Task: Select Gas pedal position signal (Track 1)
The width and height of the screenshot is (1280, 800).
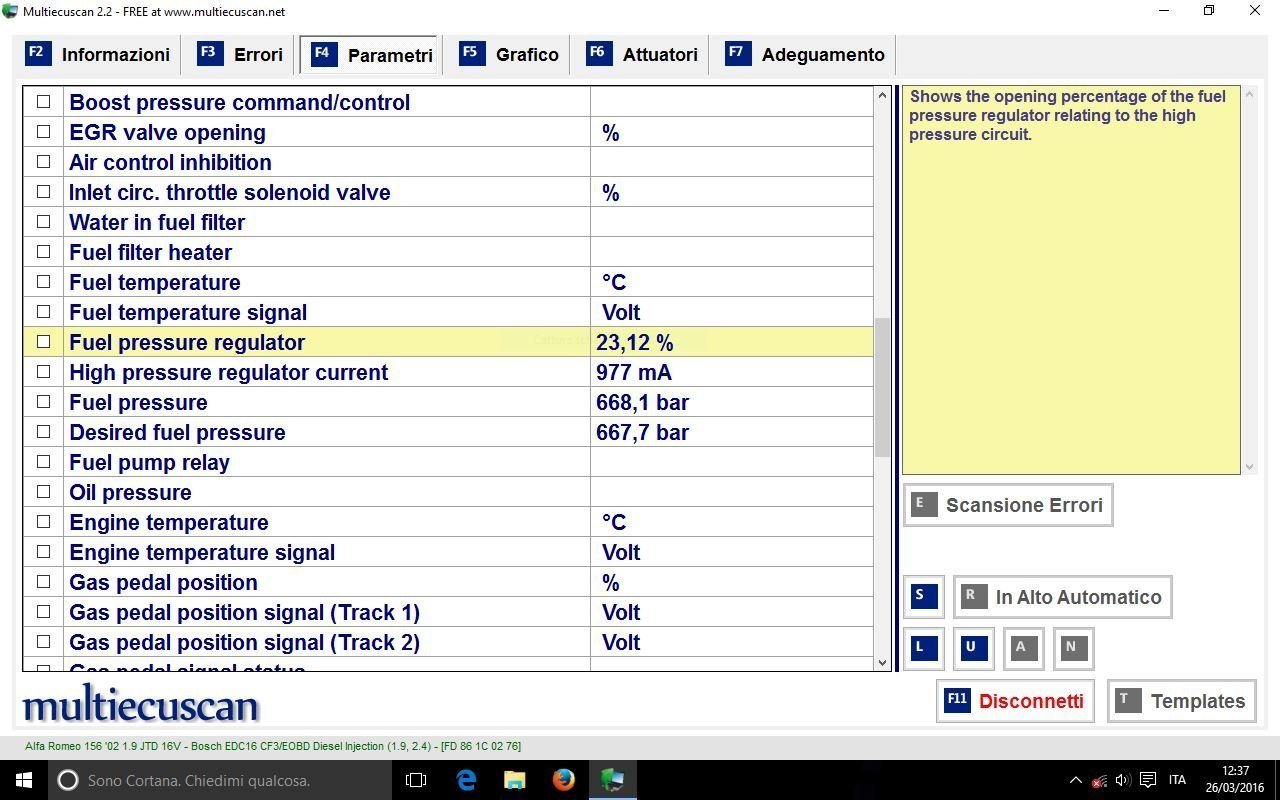Action: pyautogui.click(x=244, y=612)
